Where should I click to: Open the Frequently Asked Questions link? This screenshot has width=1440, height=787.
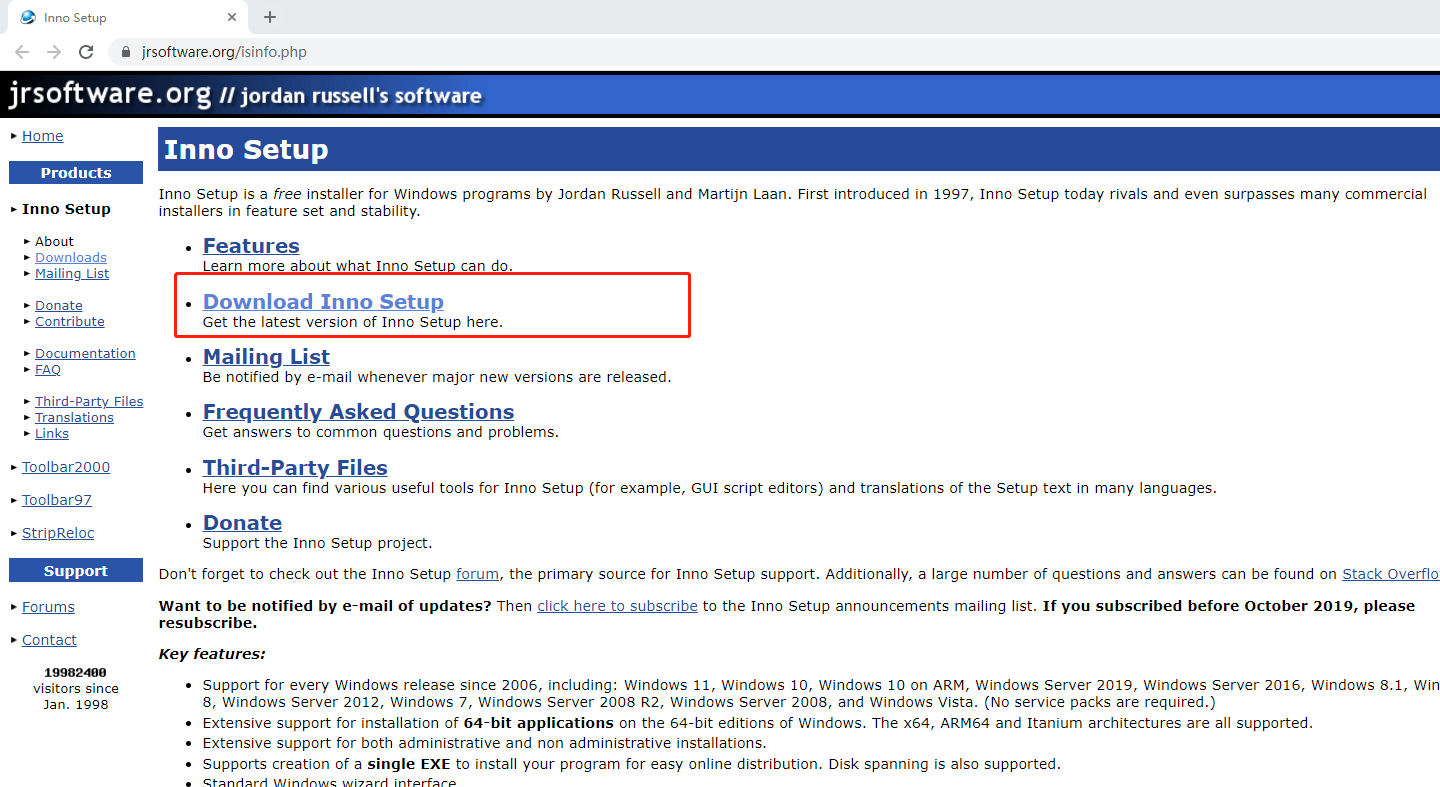358,412
